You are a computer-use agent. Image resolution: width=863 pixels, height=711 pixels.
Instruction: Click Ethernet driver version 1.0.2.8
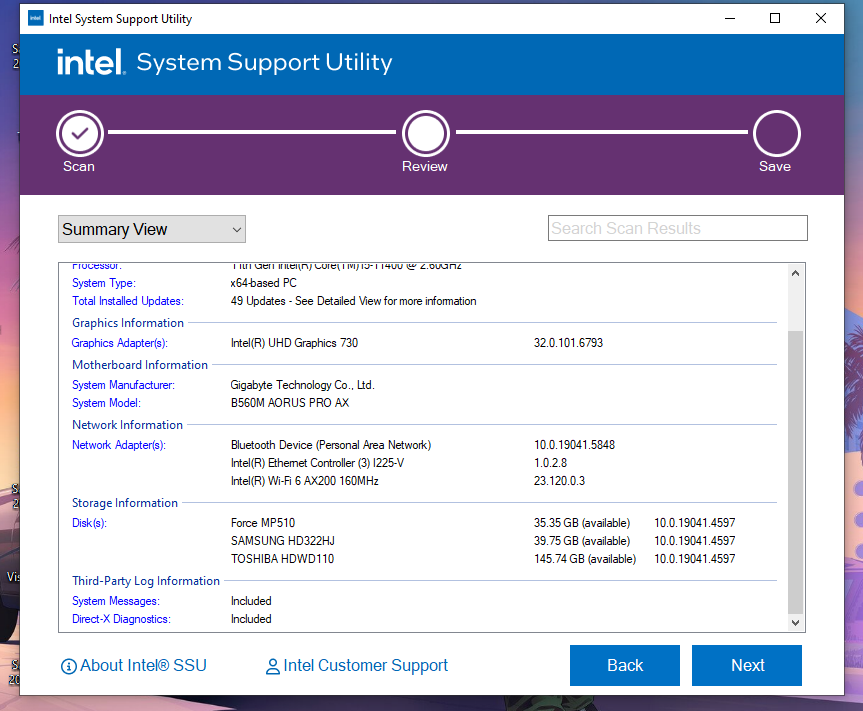click(550, 463)
